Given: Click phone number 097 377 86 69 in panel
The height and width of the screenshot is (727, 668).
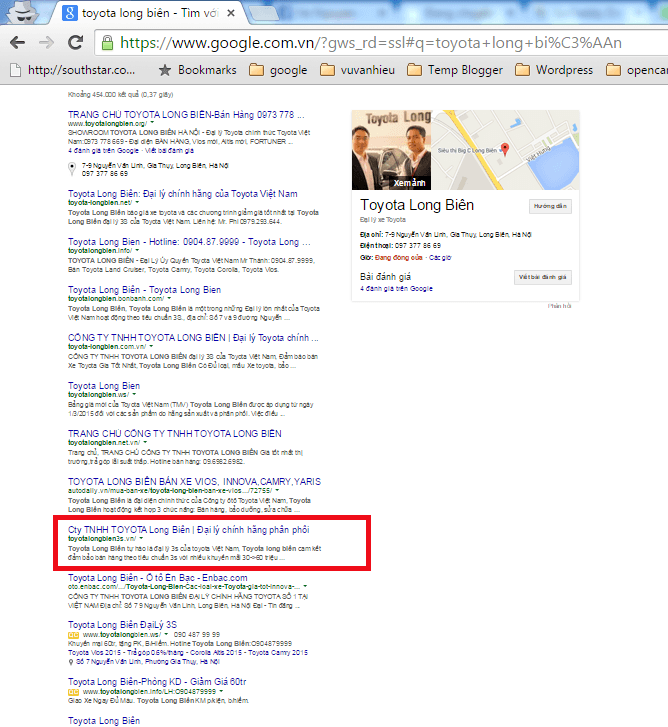Looking at the screenshot, I should 418,246.
